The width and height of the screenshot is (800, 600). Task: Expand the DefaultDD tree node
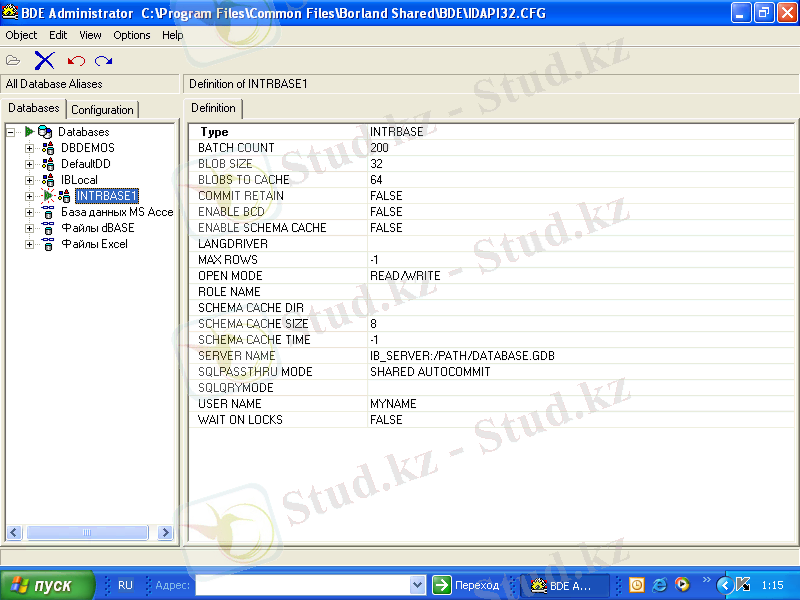tap(30, 164)
